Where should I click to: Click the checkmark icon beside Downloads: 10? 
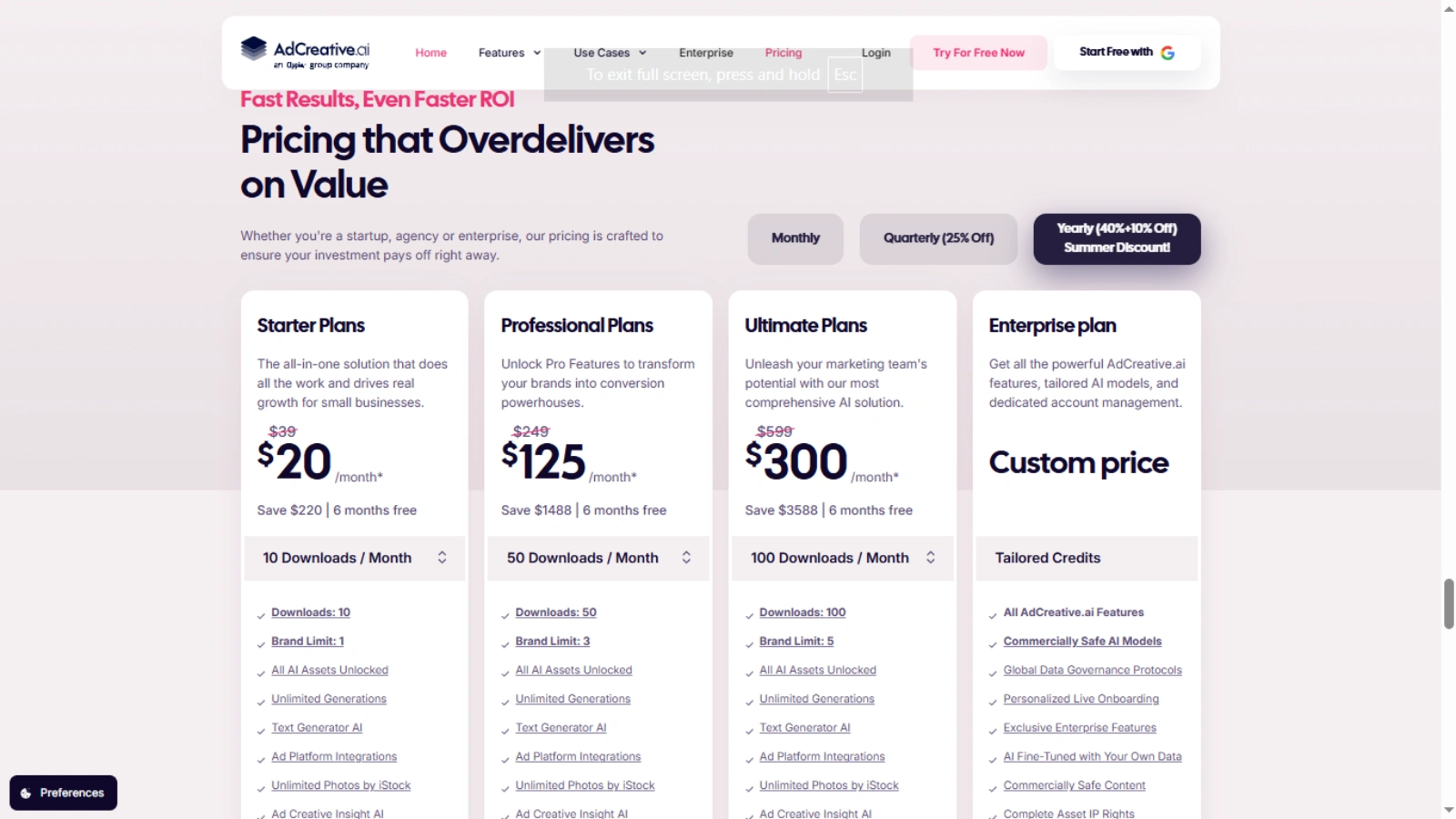[262, 616]
